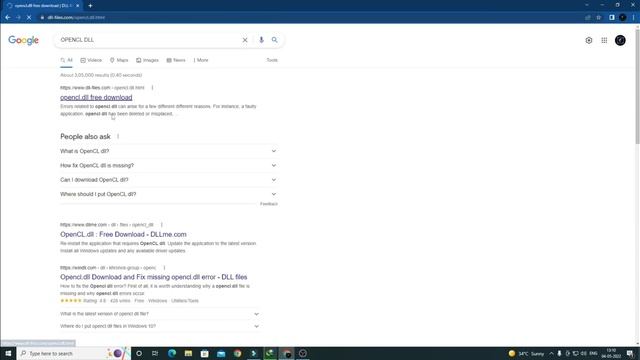The width and height of the screenshot is (640, 360).
Task: Switch to the News tab
Action: coord(176,60)
